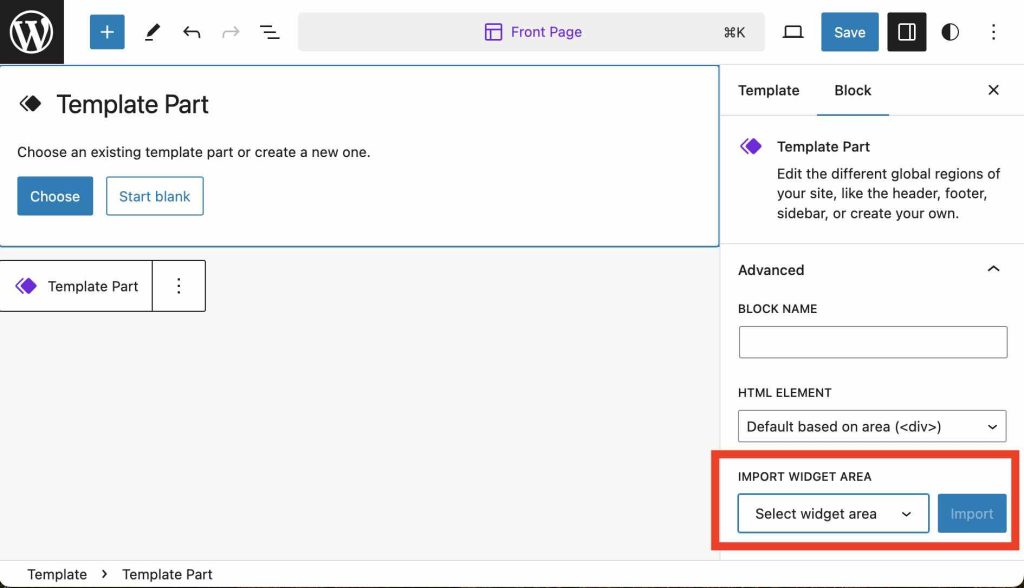This screenshot has width=1024, height=588.
Task: Redo the last action
Action: click(230, 31)
